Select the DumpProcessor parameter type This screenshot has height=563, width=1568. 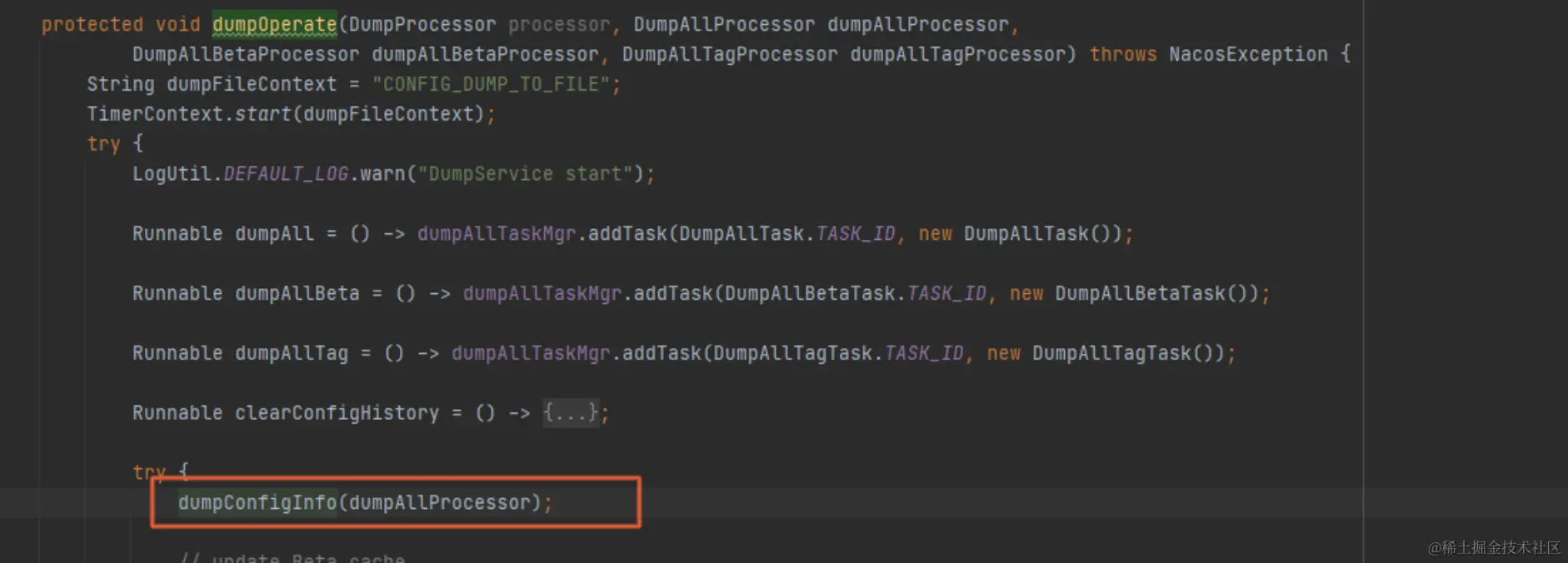422,24
